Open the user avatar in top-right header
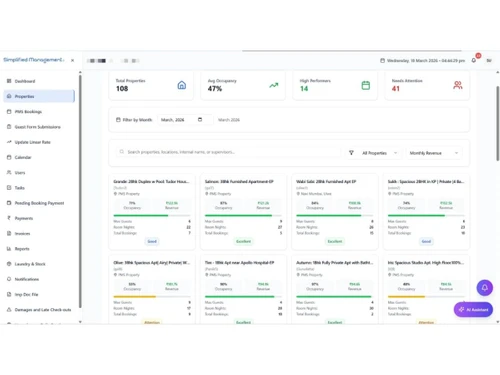Image resolution: width=500 pixels, height=375 pixels. click(x=489, y=60)
